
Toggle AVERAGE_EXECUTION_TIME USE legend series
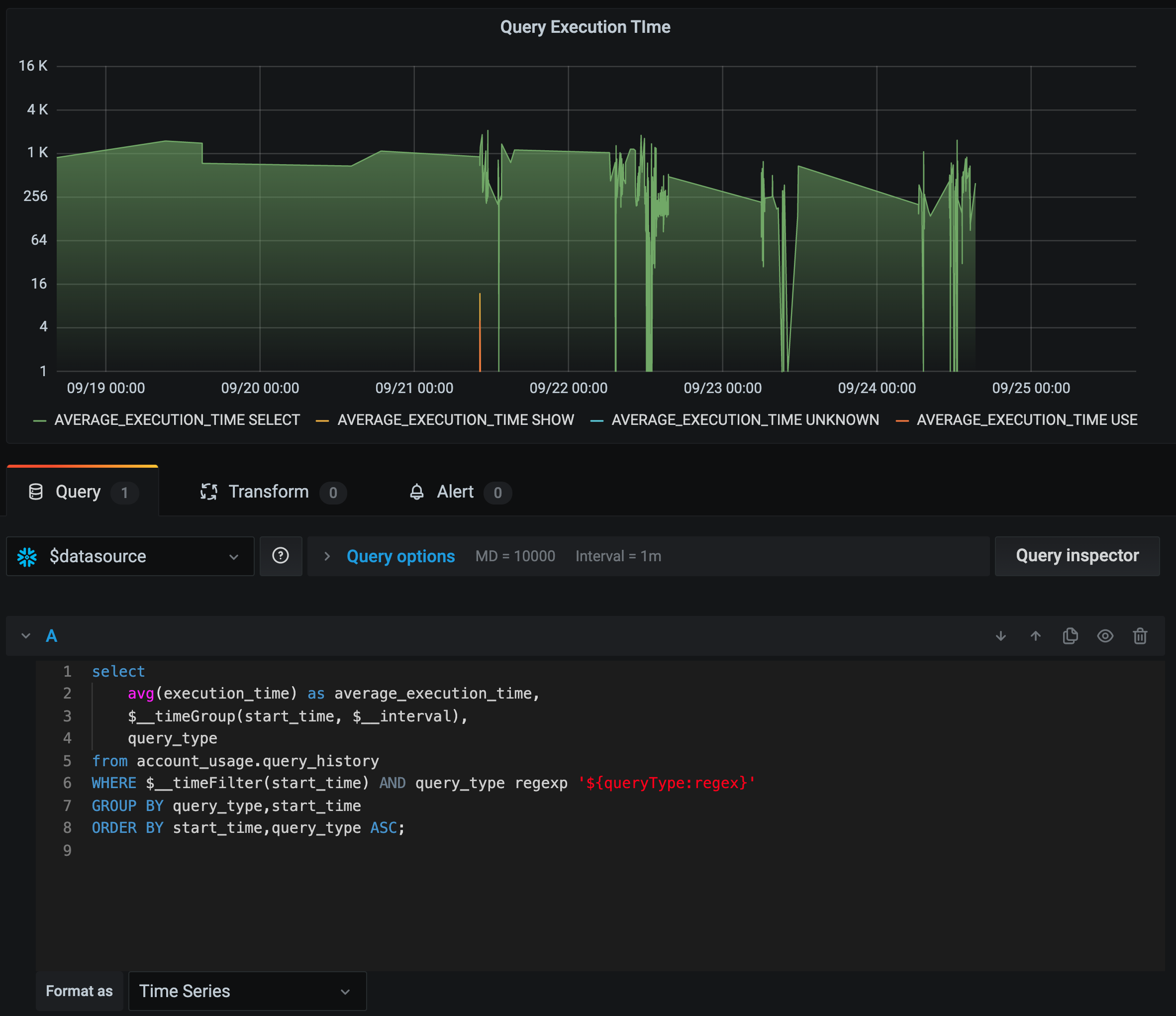(1027, 420)
